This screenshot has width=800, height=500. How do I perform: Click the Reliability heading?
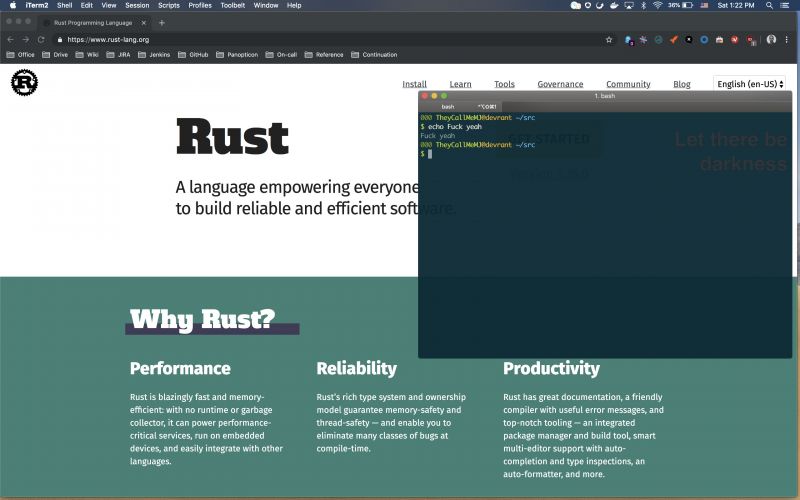[x=357, y=368]
